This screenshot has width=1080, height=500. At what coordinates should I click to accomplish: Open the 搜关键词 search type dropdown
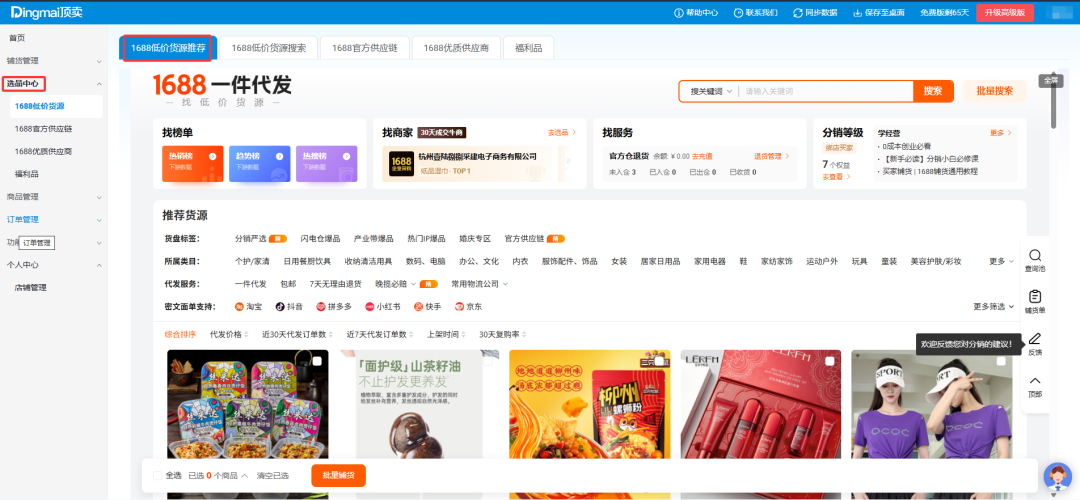711,91
